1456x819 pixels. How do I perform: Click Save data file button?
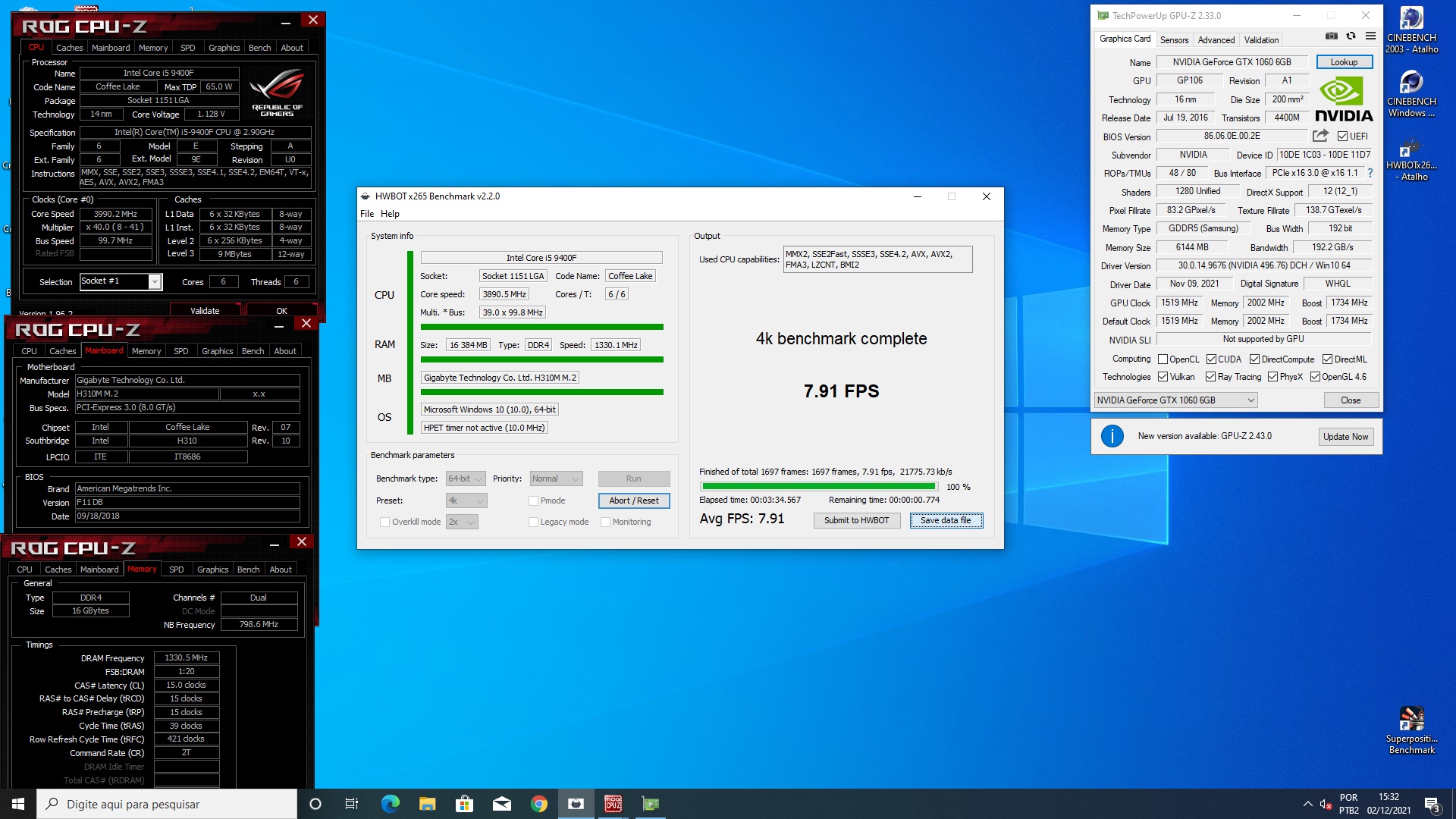pyautogui.click(x=946, y=520)
